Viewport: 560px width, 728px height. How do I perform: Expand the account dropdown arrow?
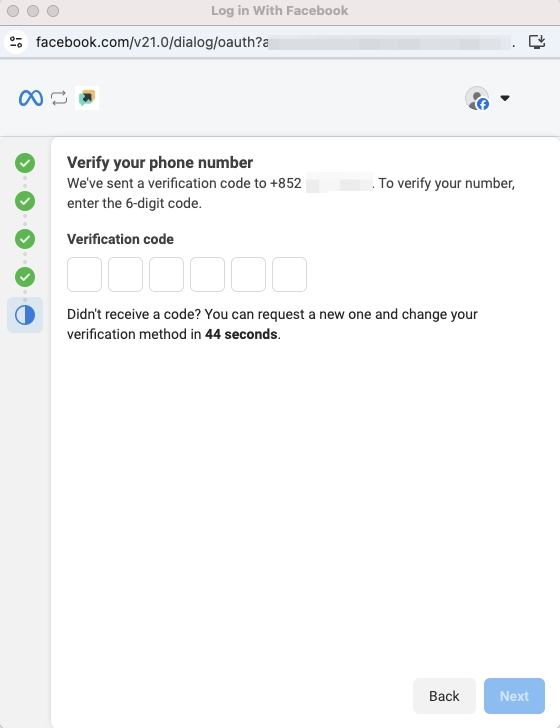(505, 98)
